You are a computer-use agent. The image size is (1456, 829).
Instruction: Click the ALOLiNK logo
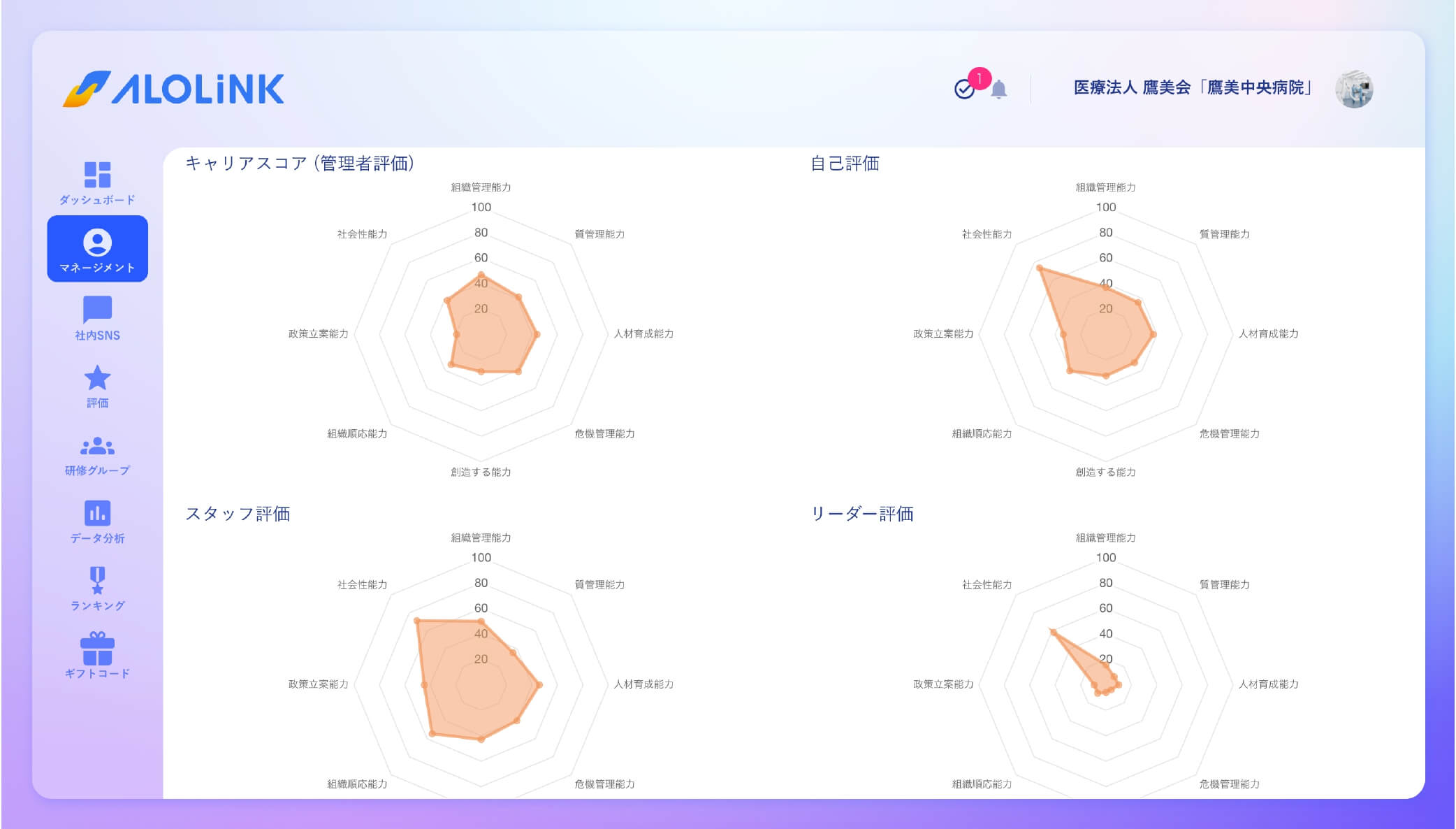coord(175,90)
